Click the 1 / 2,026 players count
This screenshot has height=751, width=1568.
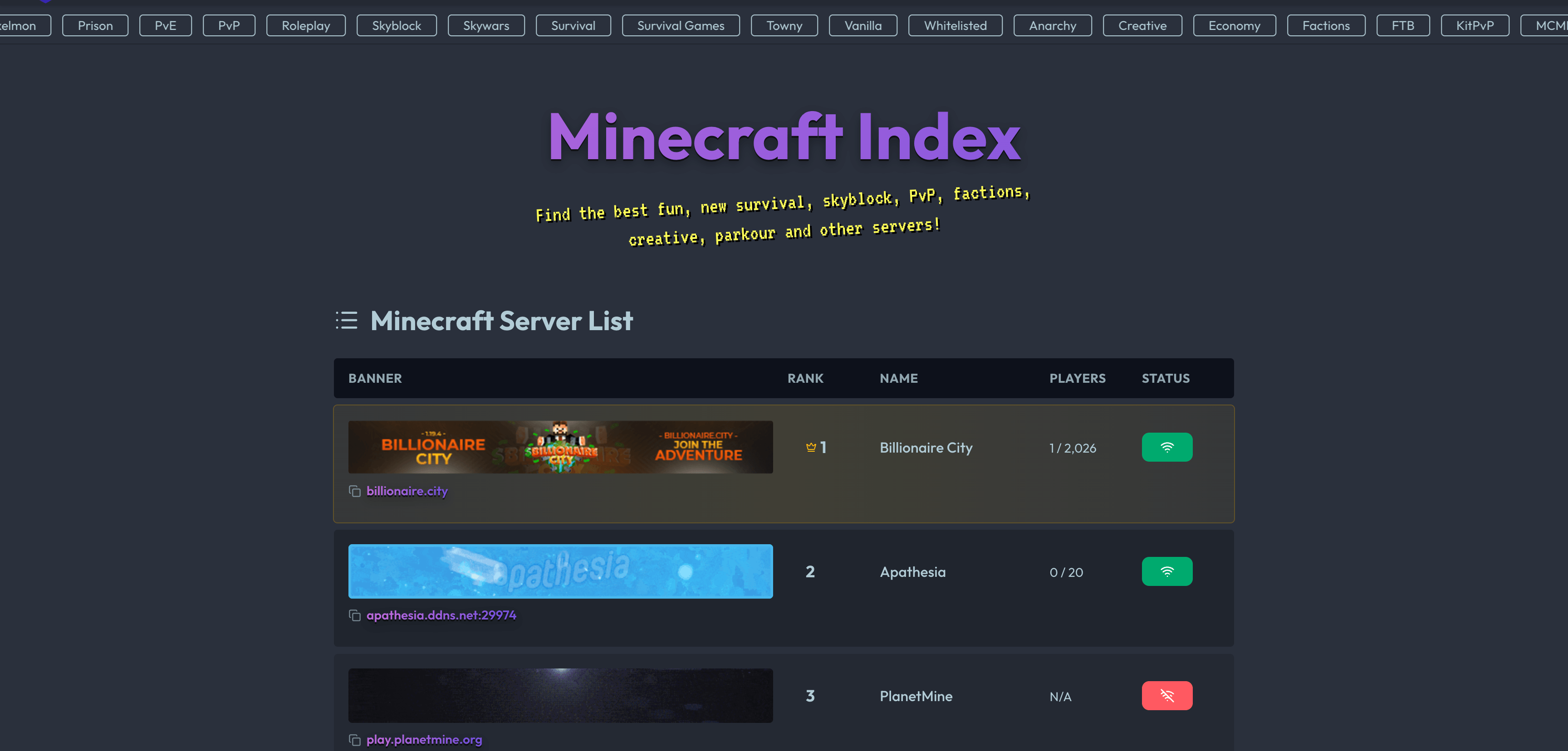coord(1073,448)
